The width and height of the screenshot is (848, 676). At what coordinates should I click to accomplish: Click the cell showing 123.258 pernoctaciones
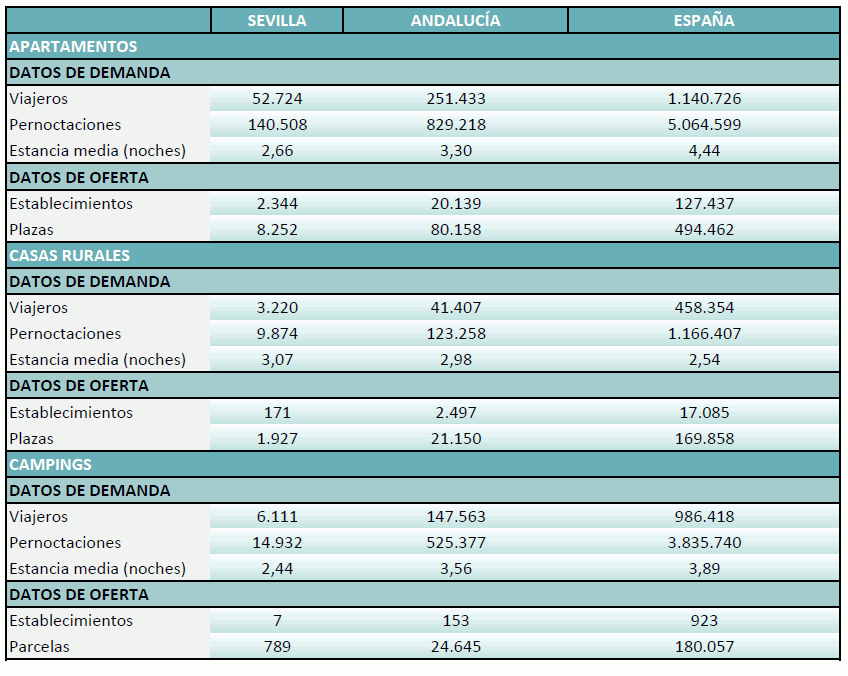[455, 334]
